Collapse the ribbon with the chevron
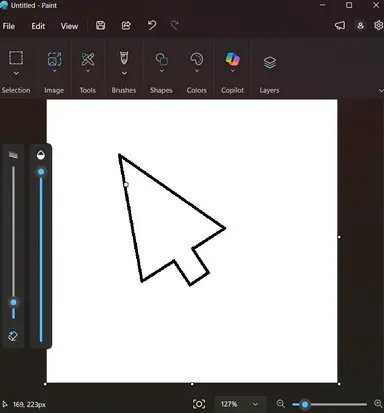Image resolution: width=384 pixels, height=413 pixels. click(x=381, y=90)
